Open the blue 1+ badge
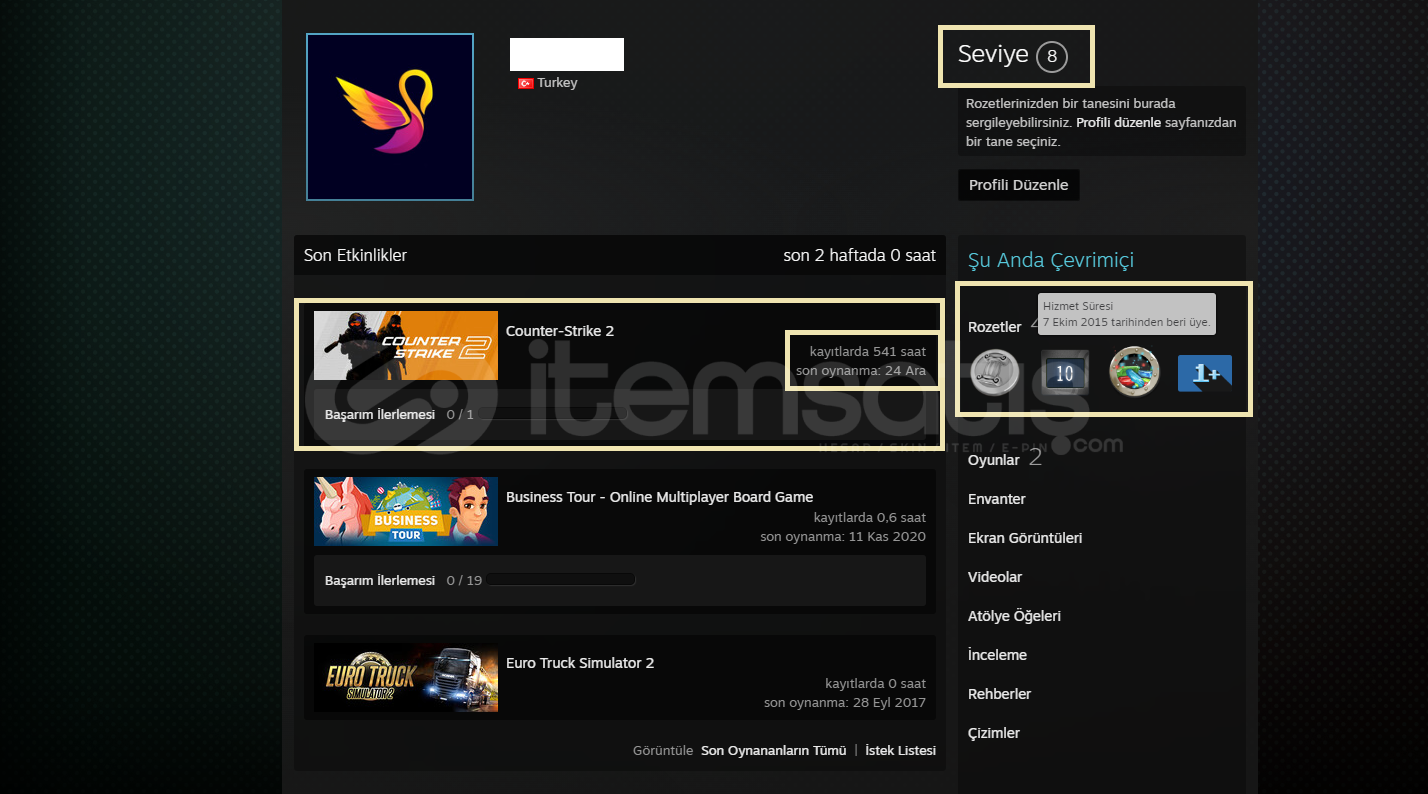 (1205, 373)
